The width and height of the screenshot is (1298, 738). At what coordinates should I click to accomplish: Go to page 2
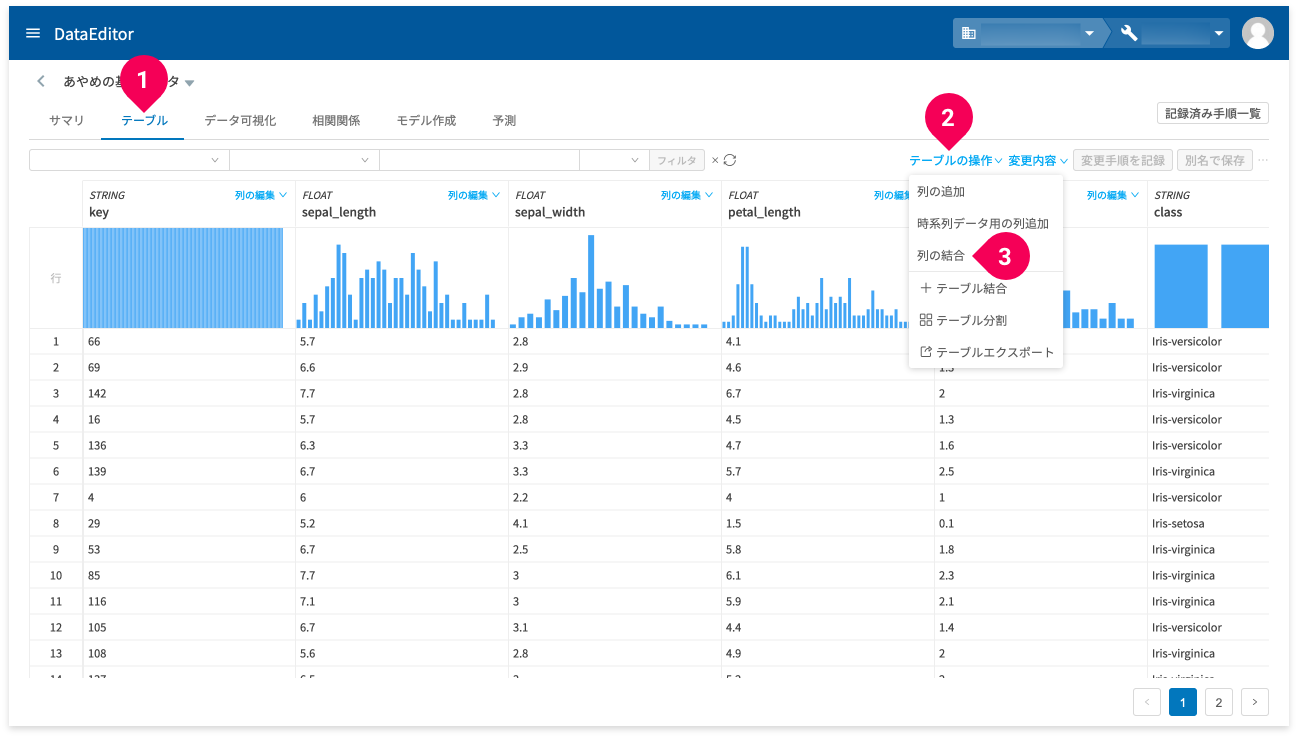point(1219,702)
